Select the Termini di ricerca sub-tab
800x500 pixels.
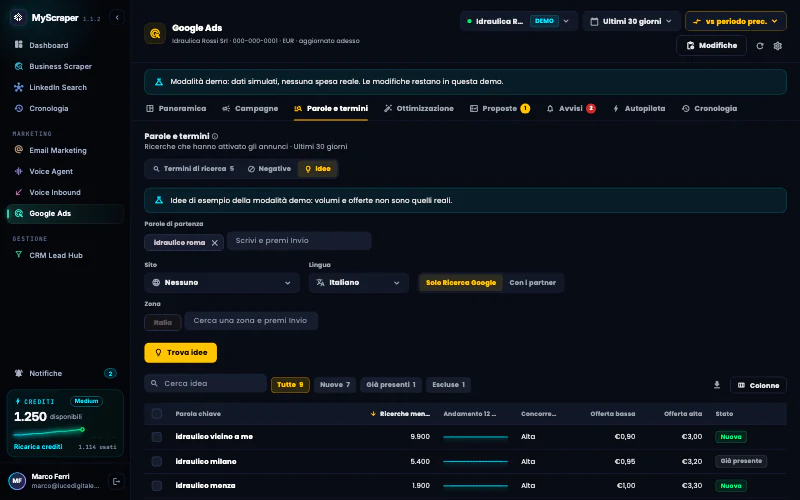coord(193,169)
